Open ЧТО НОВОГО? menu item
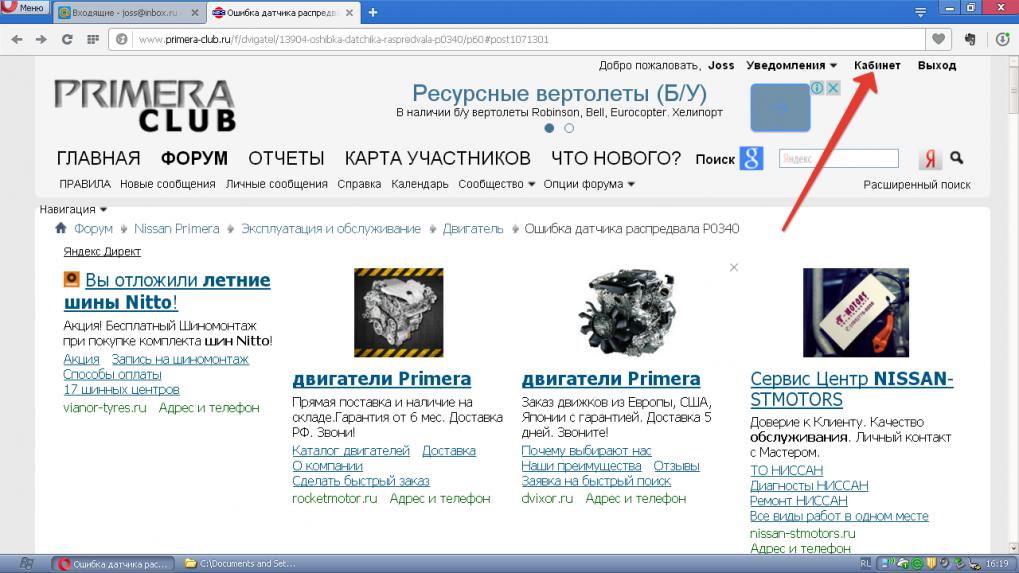 click(615, 158)
